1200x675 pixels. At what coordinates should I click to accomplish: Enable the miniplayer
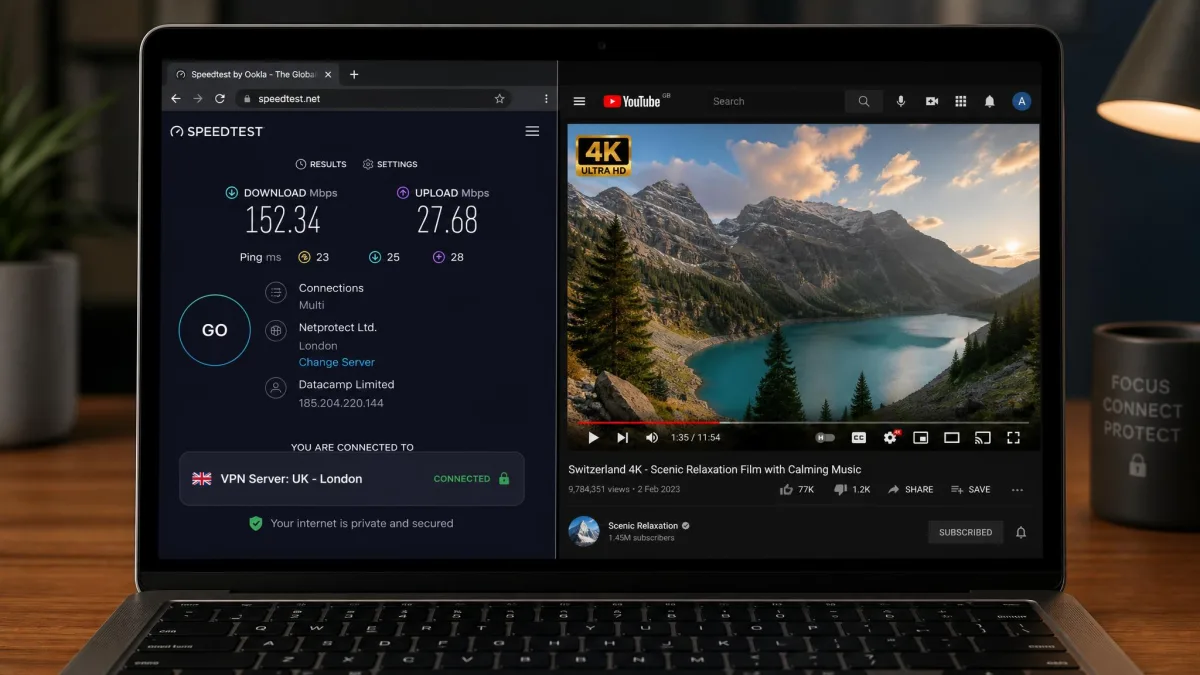921,437
